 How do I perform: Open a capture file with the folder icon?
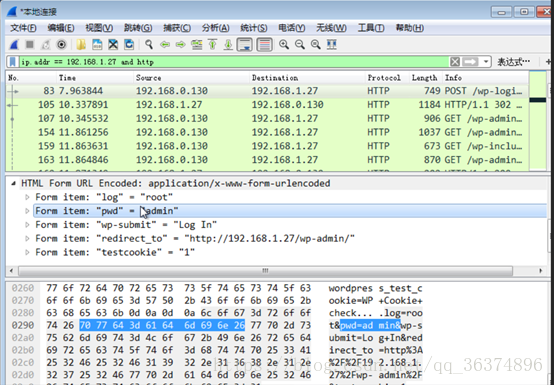tap(81, 45)
